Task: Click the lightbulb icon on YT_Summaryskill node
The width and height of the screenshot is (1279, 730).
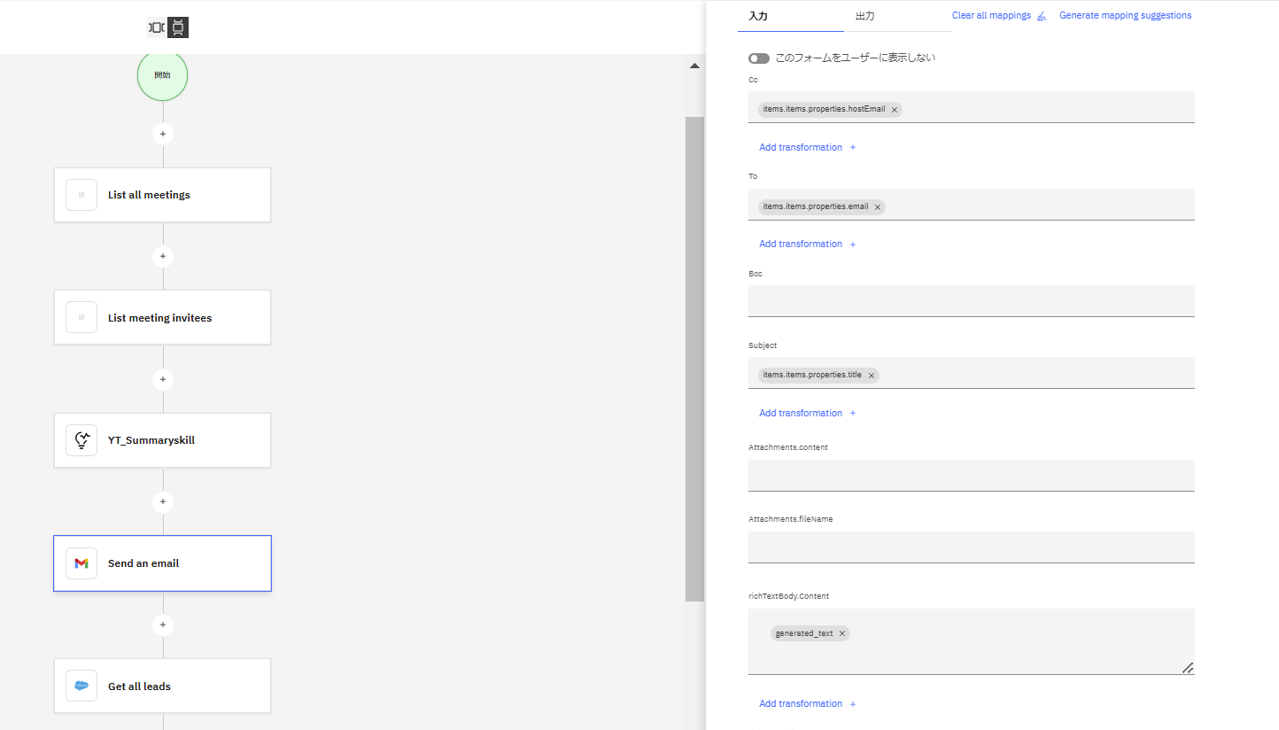Action: [82, 440]
